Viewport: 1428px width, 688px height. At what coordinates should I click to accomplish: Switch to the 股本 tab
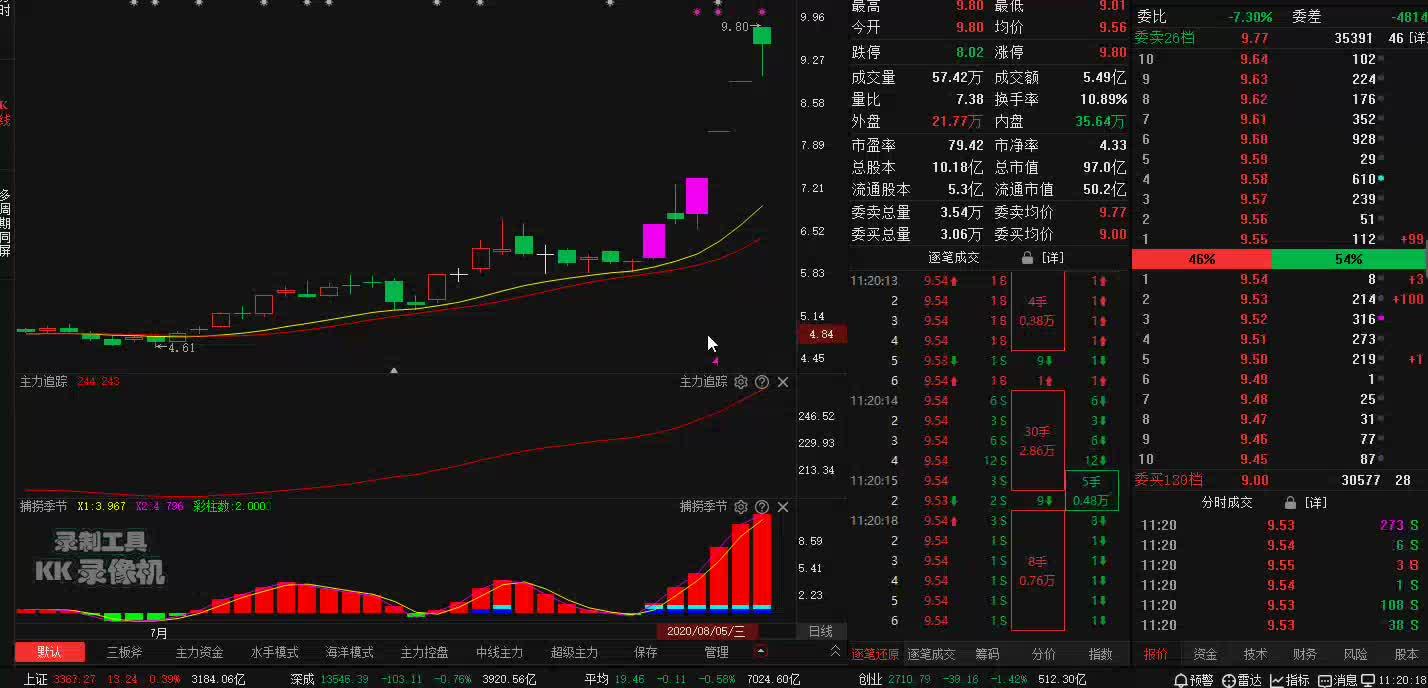pos(1405,654)
